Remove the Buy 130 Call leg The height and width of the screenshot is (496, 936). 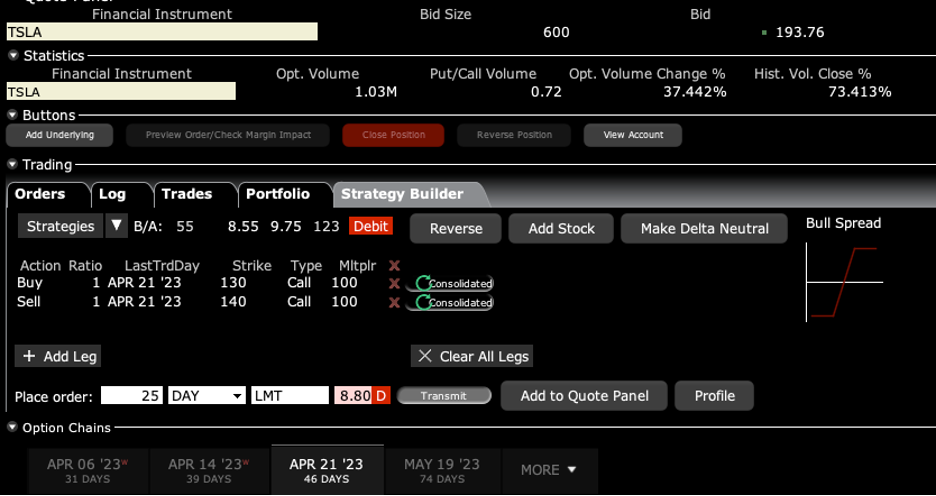click(394, 284)
